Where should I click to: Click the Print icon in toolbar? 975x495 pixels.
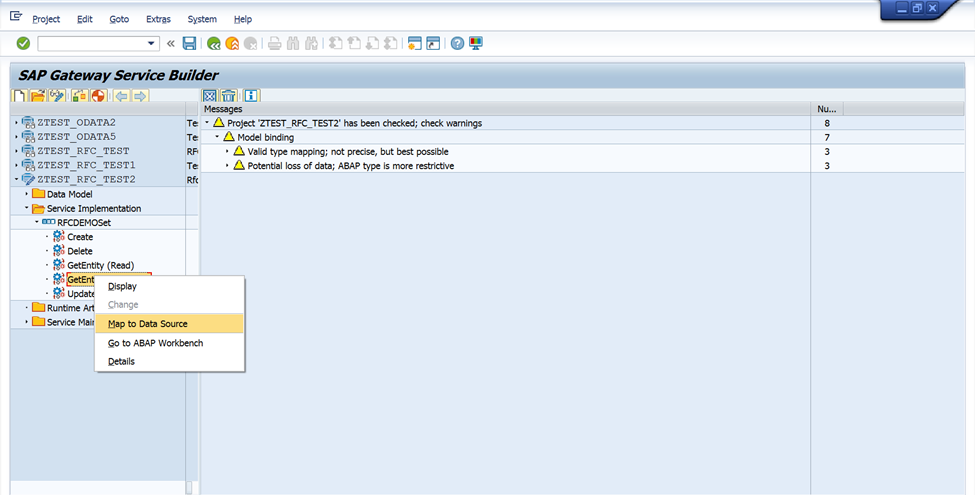click(x=274, y=43)
